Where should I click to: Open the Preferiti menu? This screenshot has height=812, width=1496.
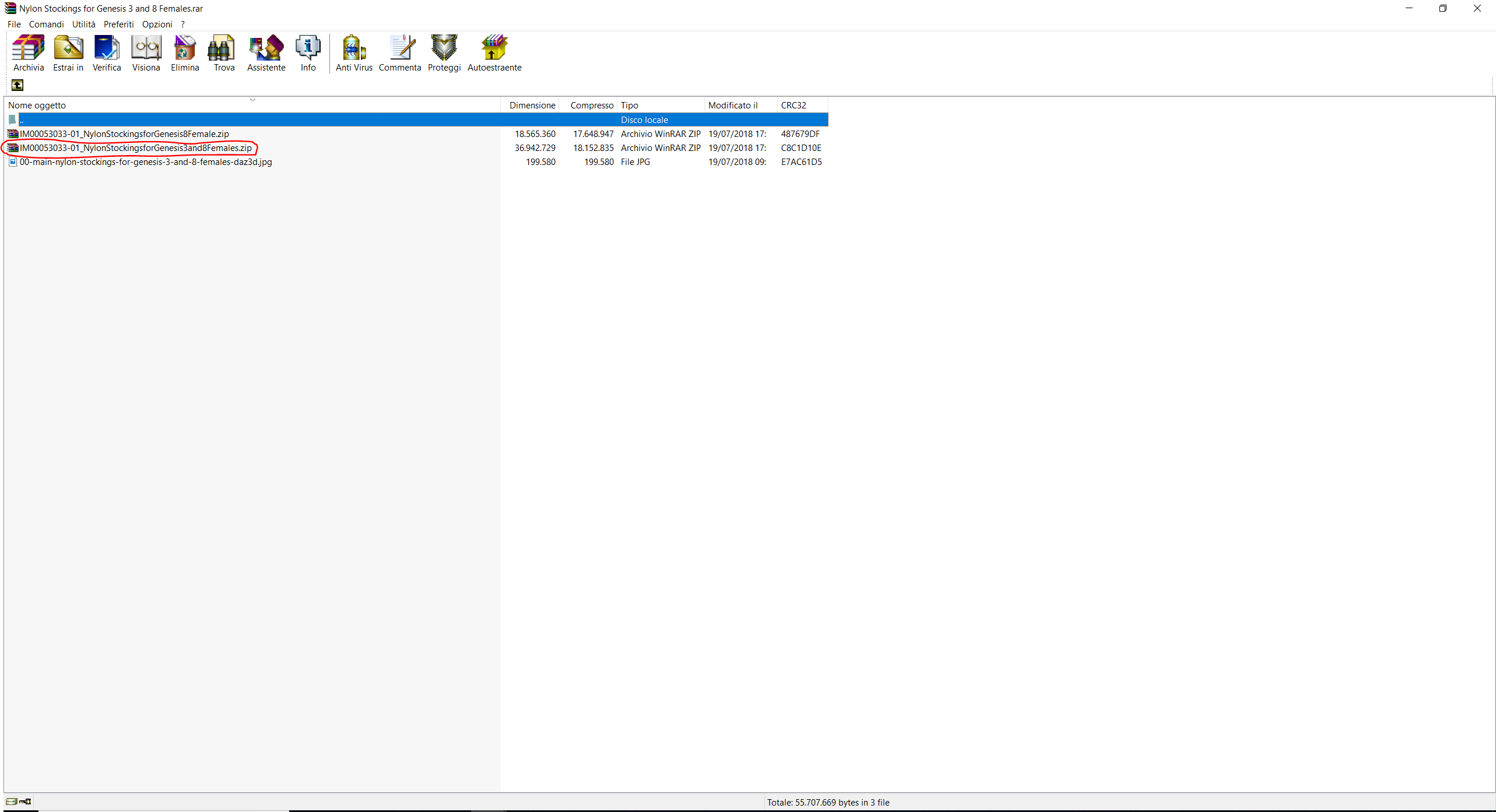tap(119, 24)
